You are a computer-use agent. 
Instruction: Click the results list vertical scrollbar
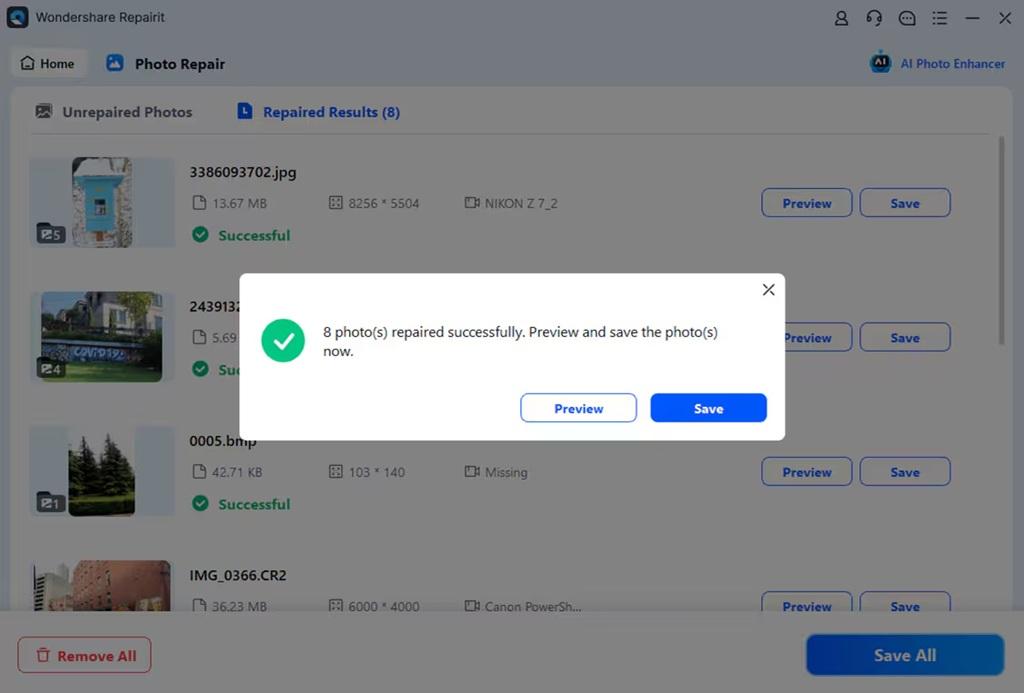pos(1001,240)
